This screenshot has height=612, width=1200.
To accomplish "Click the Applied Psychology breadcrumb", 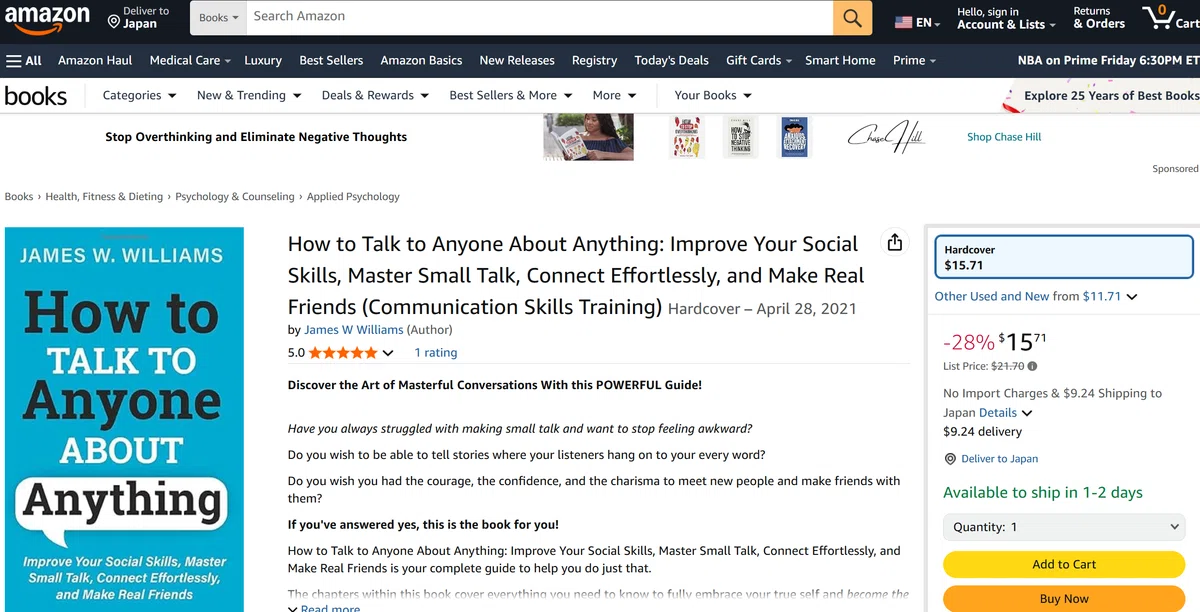I will tap(353, 197).
